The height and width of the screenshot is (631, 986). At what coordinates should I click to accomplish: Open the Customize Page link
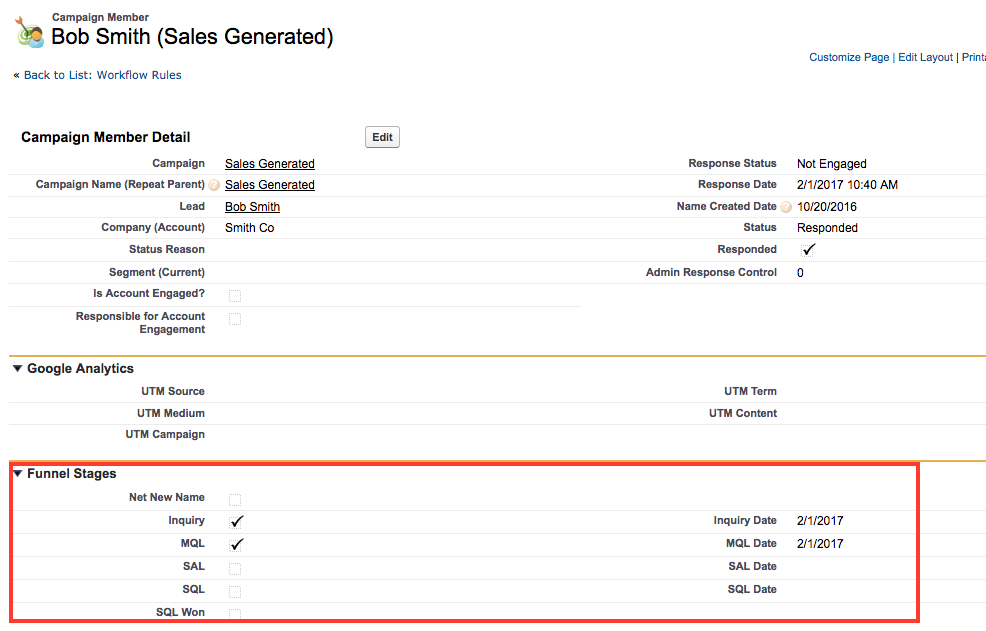tap(849, 57)
